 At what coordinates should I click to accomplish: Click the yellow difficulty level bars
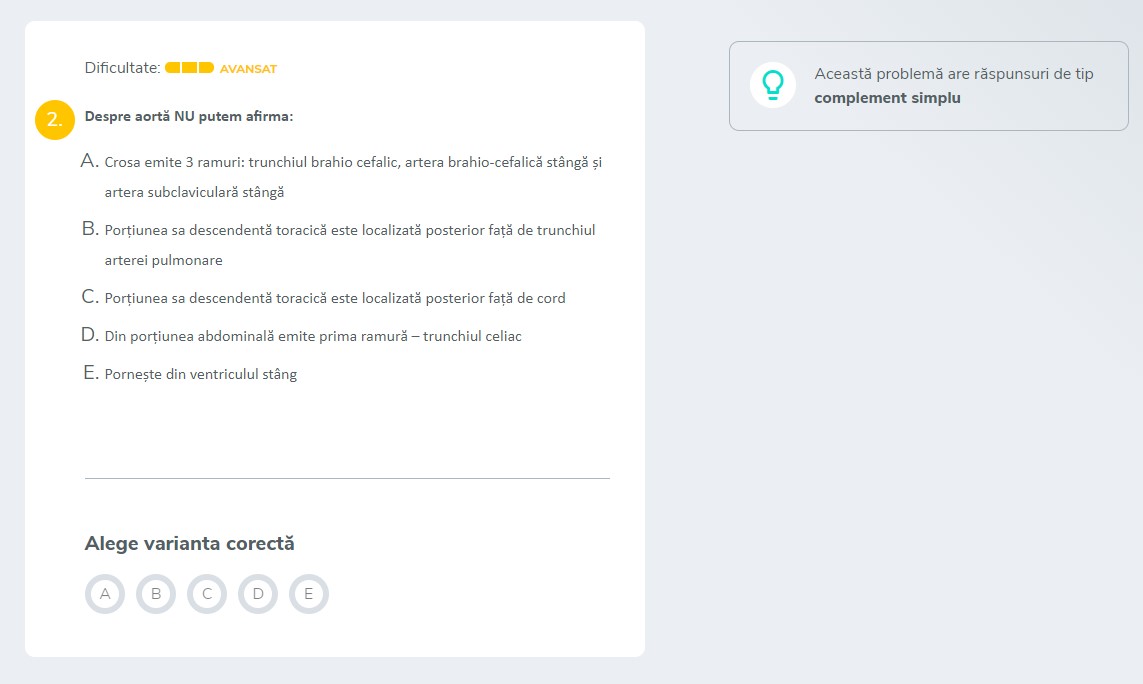click(189, 68)
